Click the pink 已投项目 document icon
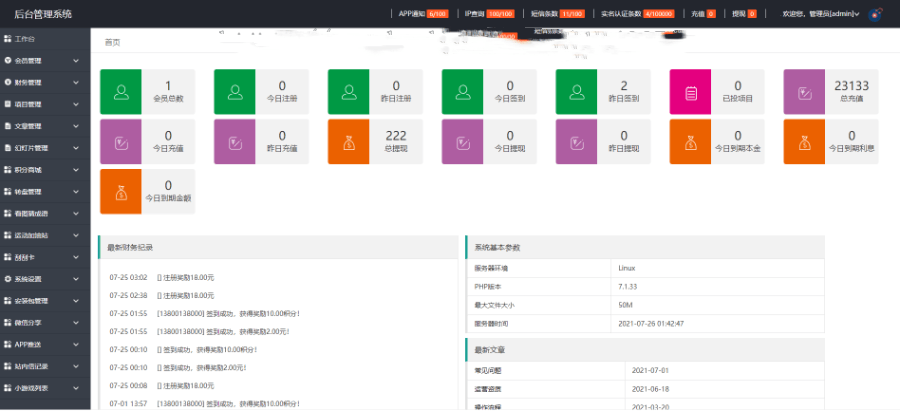 point(690,93)
